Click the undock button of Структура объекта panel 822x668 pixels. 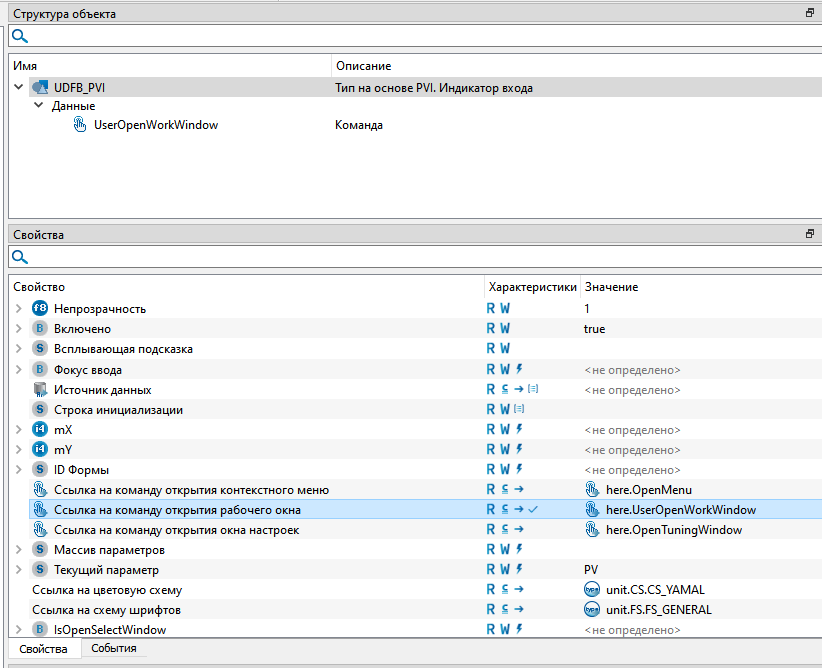(x=809, y=14)
